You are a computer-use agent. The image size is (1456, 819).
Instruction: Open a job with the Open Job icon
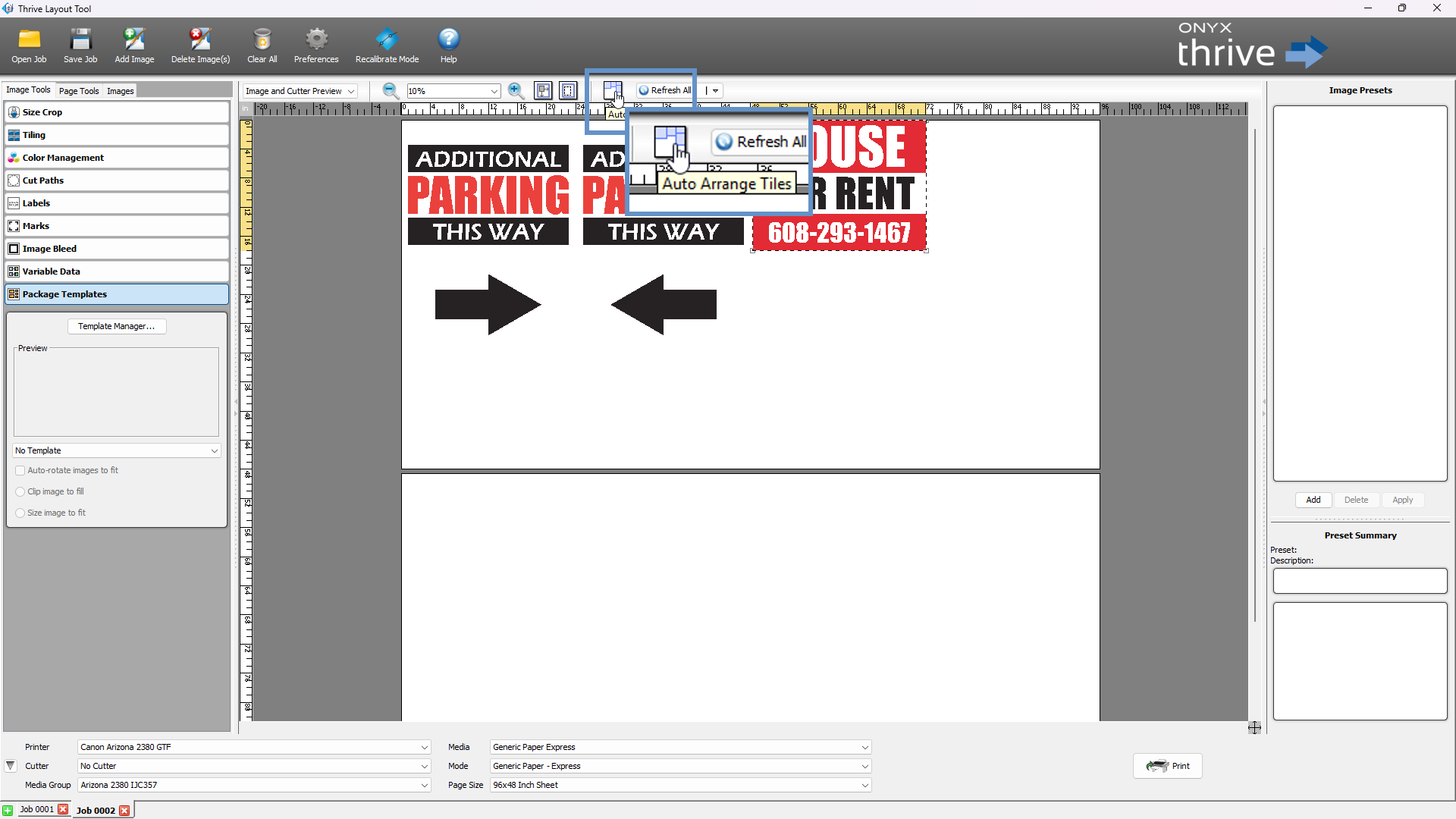coord(29,45)
